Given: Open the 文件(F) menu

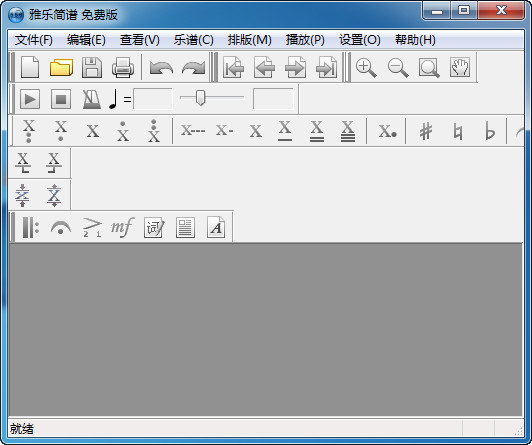Looking at the screenshot, I should click(x=34, y=40).
